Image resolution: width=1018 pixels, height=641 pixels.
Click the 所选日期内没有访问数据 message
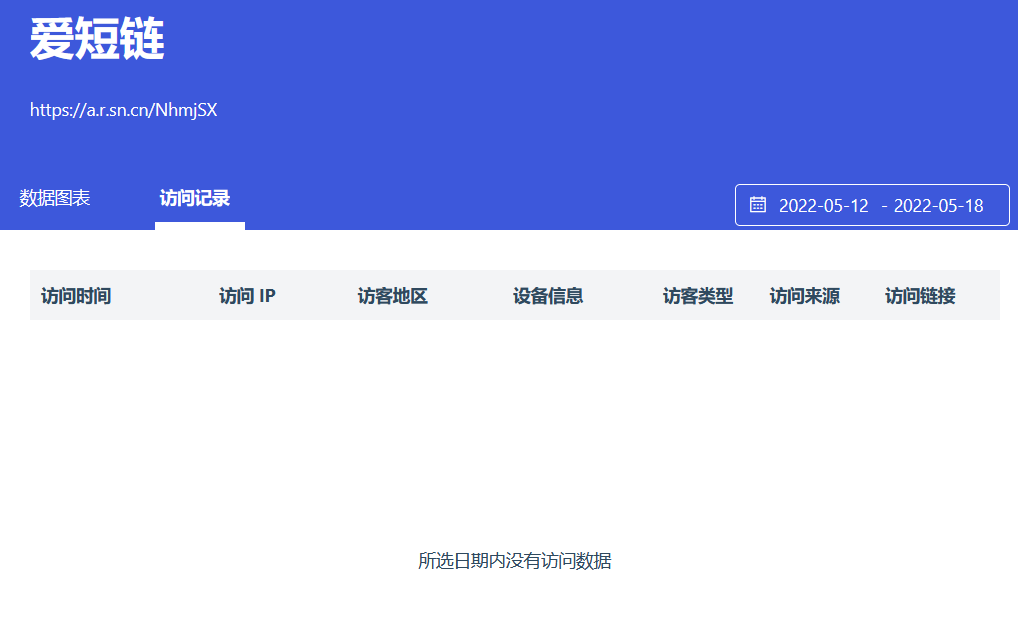tap(515, 560)
